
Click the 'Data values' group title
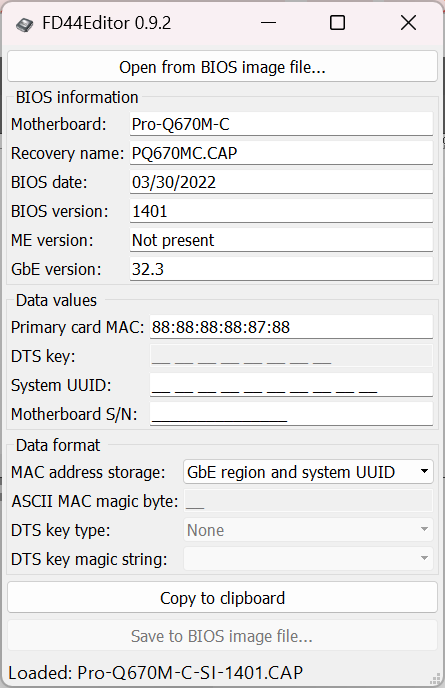click(56, 301)
